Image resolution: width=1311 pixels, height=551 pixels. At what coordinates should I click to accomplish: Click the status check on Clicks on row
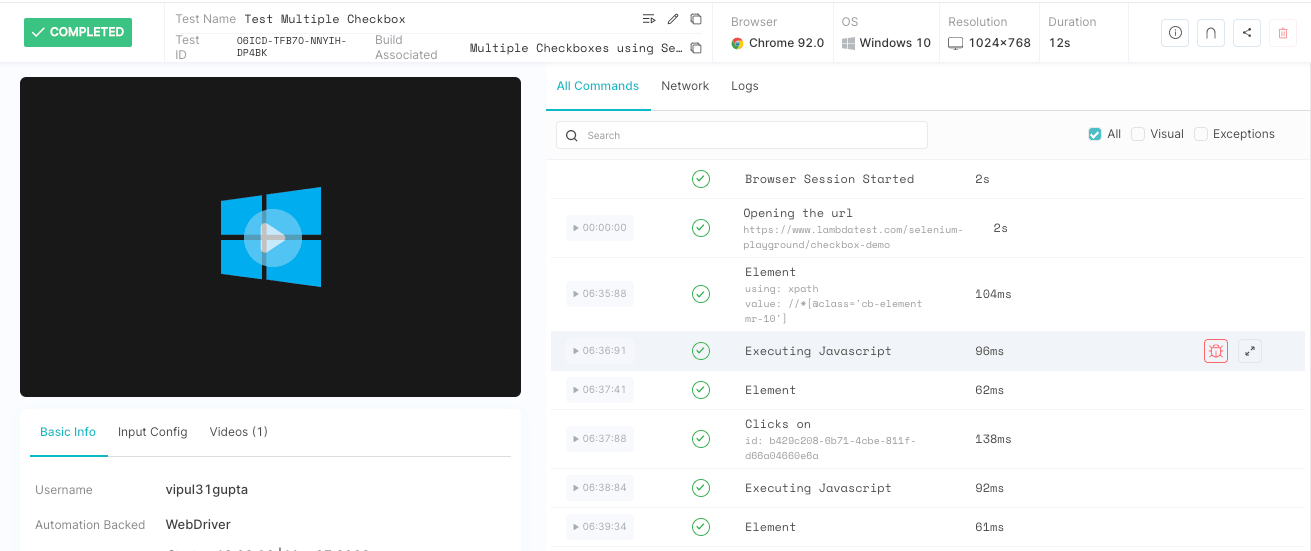tap(701, 439)
